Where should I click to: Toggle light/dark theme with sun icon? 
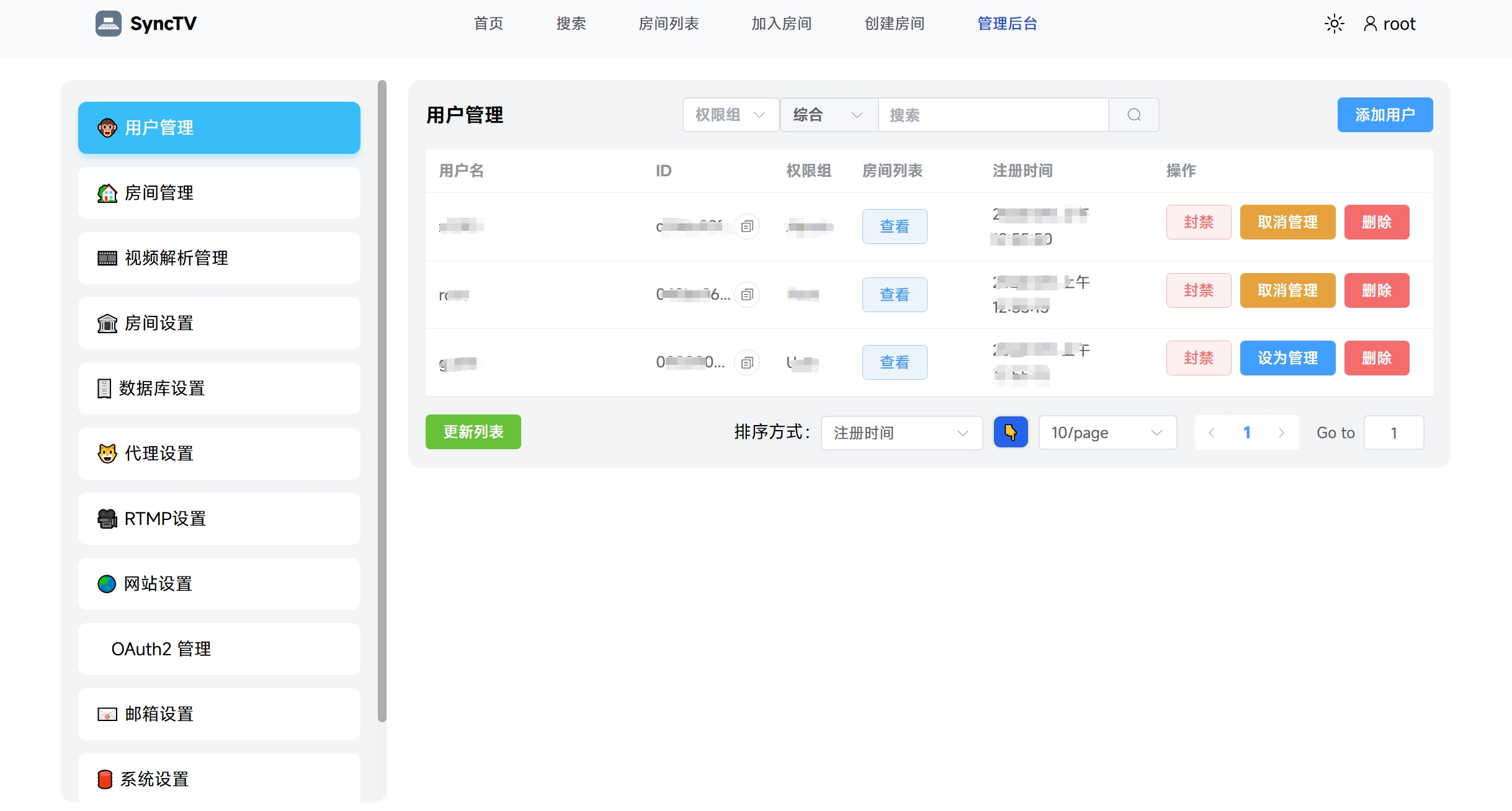pos(1334,23)
